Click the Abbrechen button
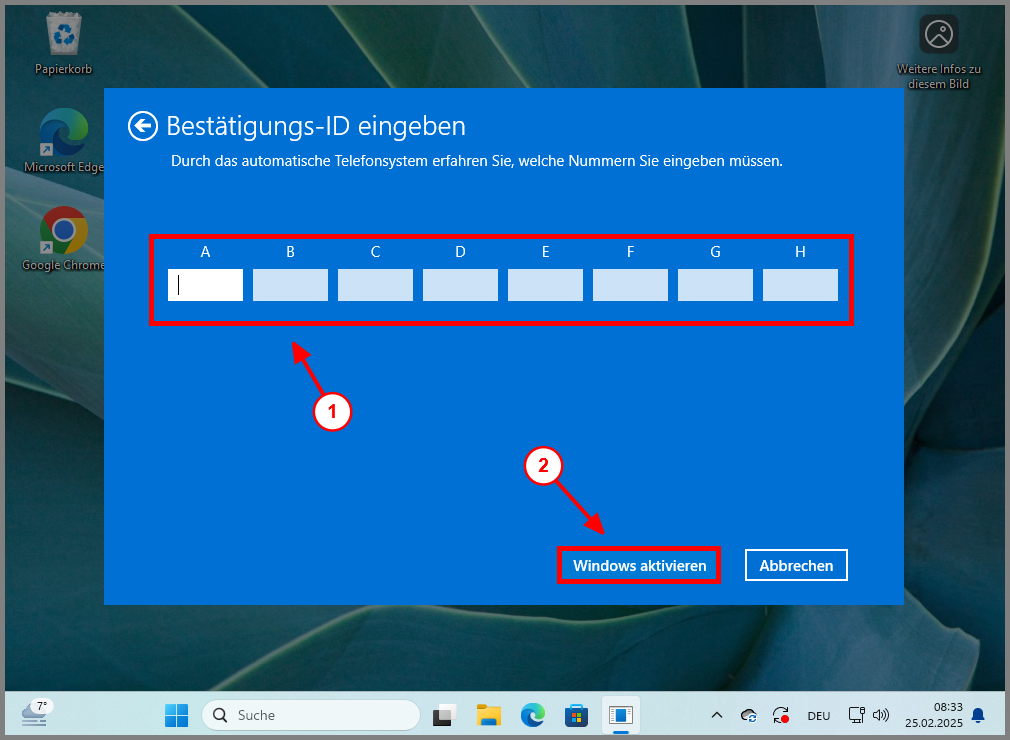 pos(796,565)
